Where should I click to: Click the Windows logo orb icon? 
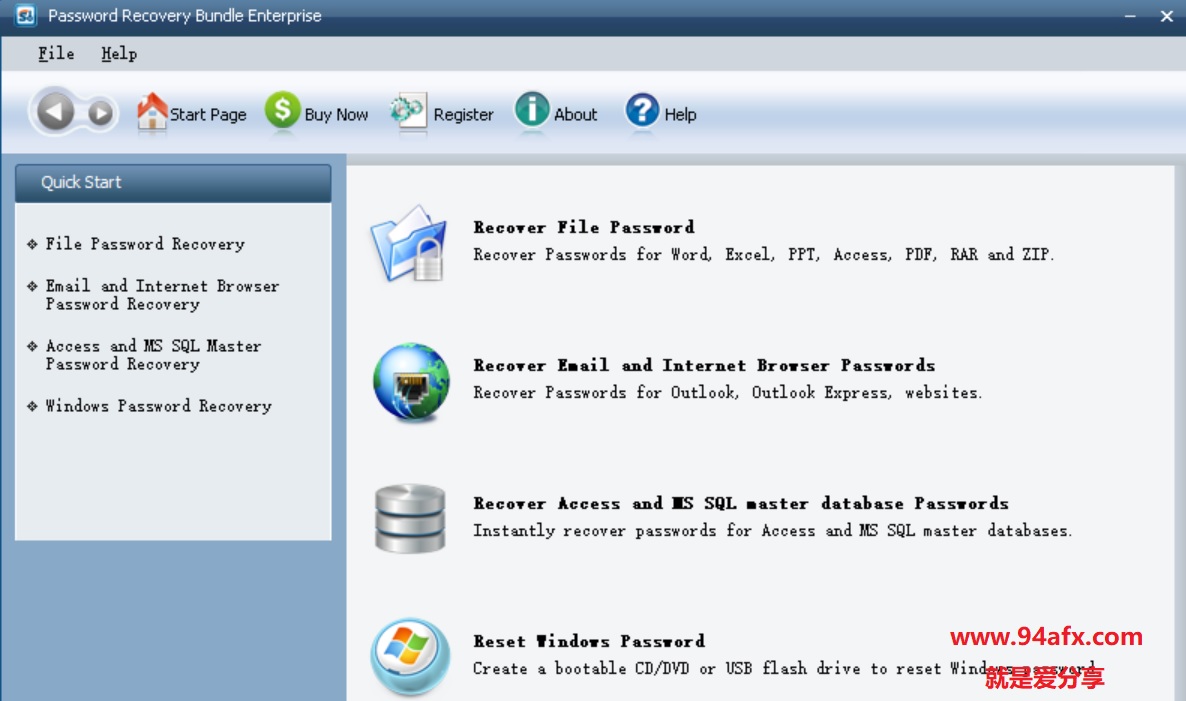pos(410,656)
